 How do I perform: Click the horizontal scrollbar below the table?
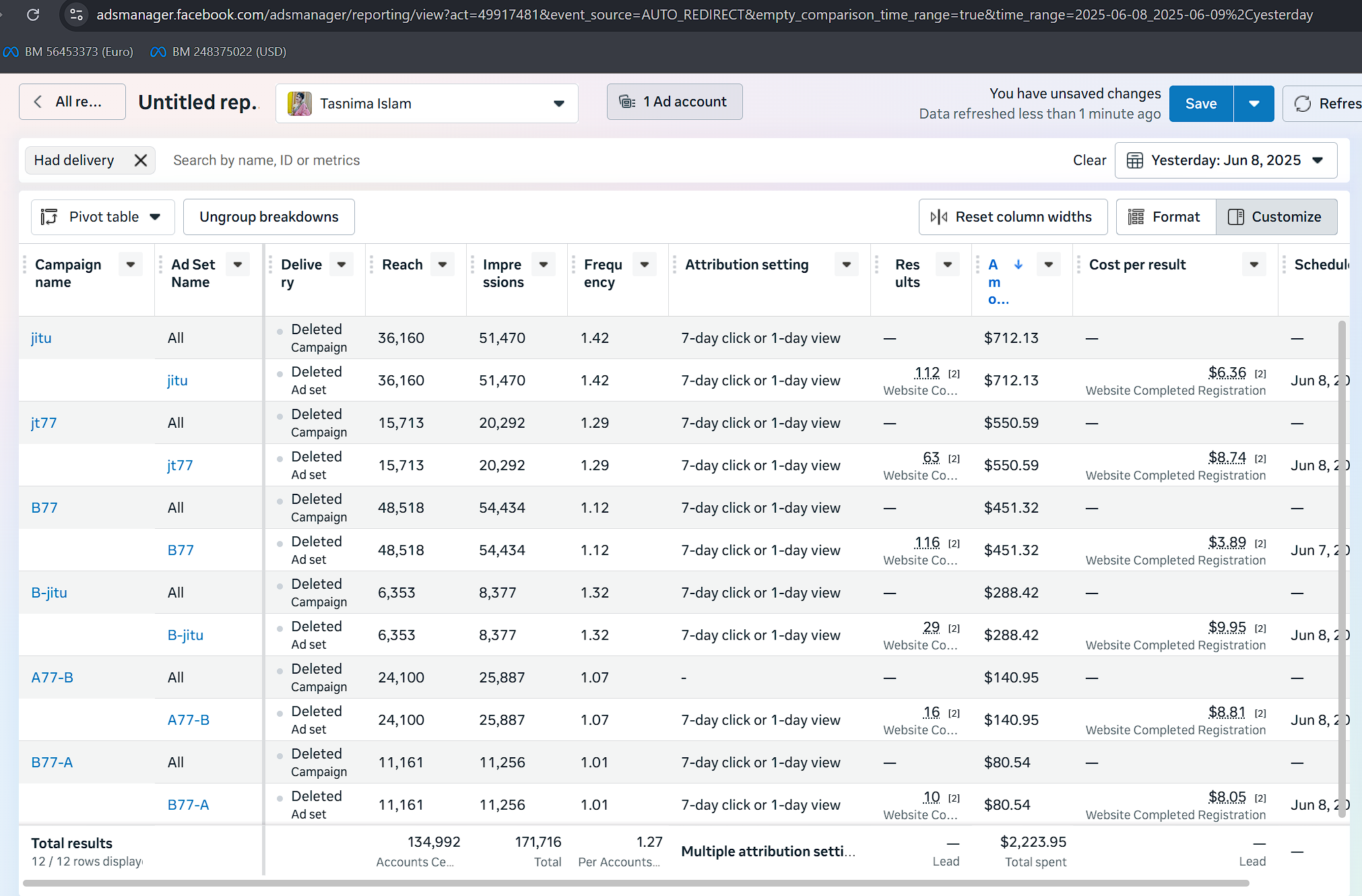(636, 883)
